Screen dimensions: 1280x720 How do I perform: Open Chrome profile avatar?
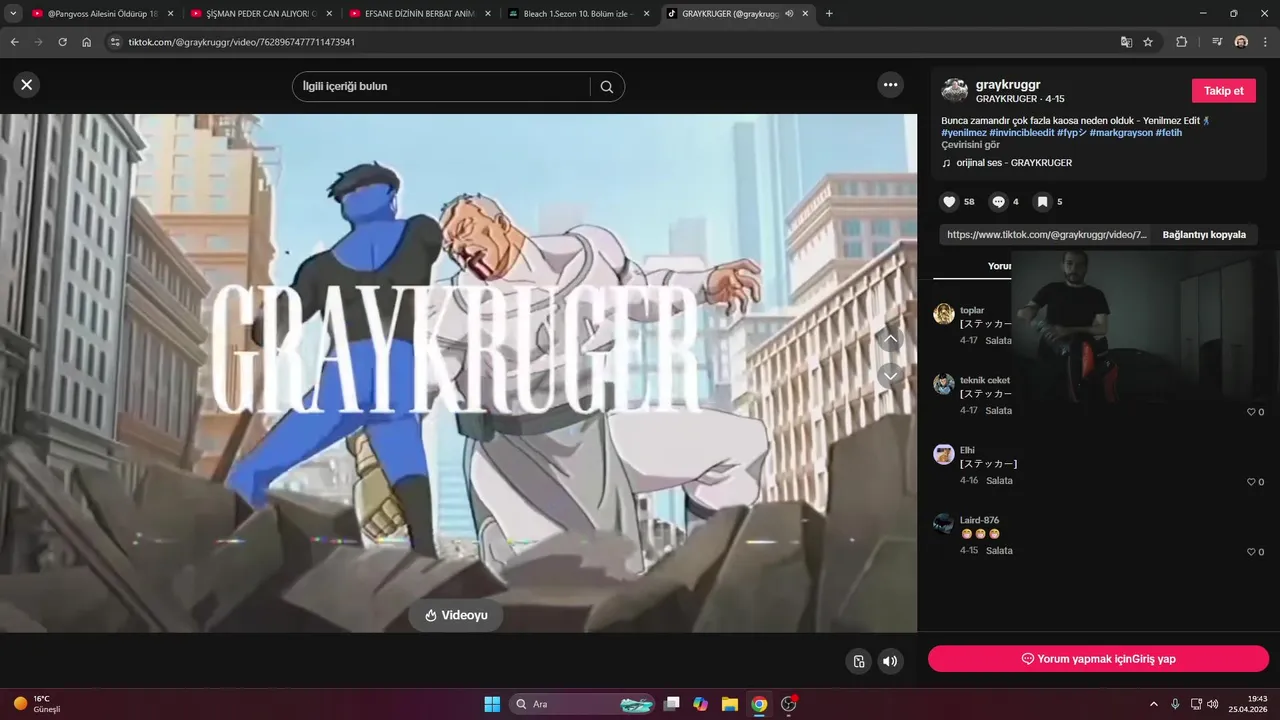[x=1241, y=42]
